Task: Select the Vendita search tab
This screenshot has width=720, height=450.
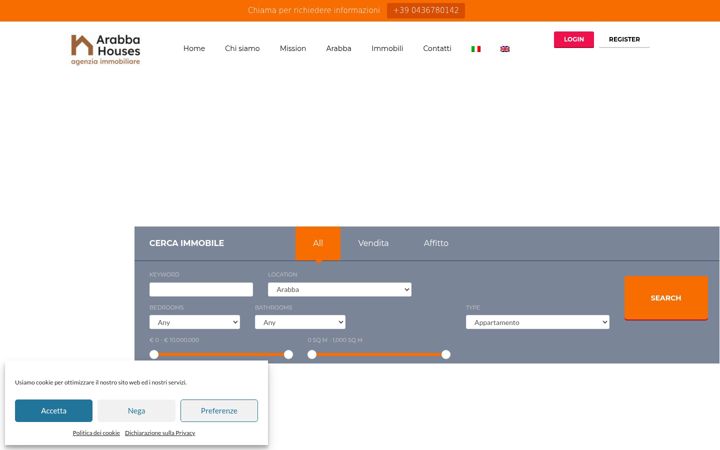Action: (x=373, y=243)
